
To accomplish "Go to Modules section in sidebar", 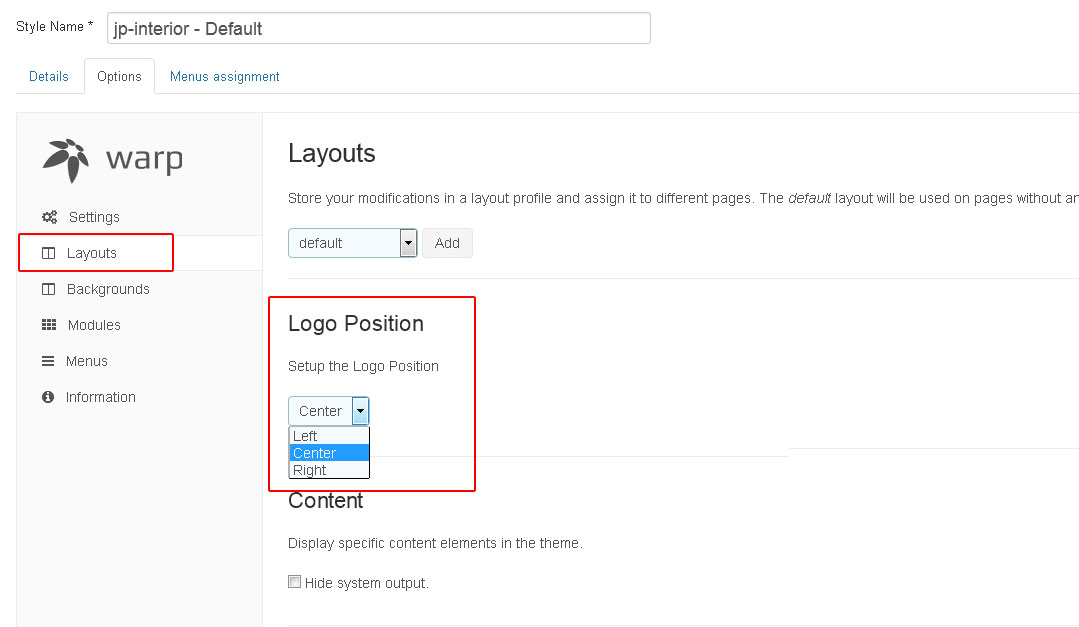I will pos(94,325).
